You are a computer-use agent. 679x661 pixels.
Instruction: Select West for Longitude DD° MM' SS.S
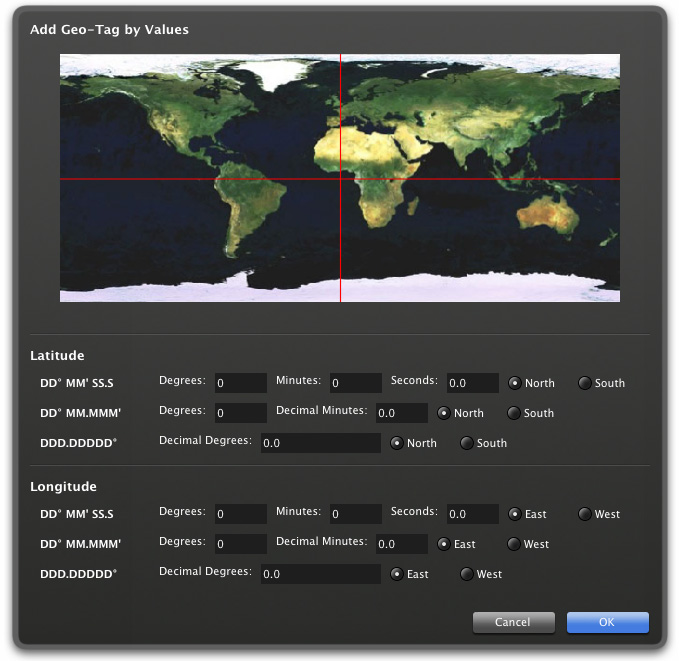click(585, 514)
